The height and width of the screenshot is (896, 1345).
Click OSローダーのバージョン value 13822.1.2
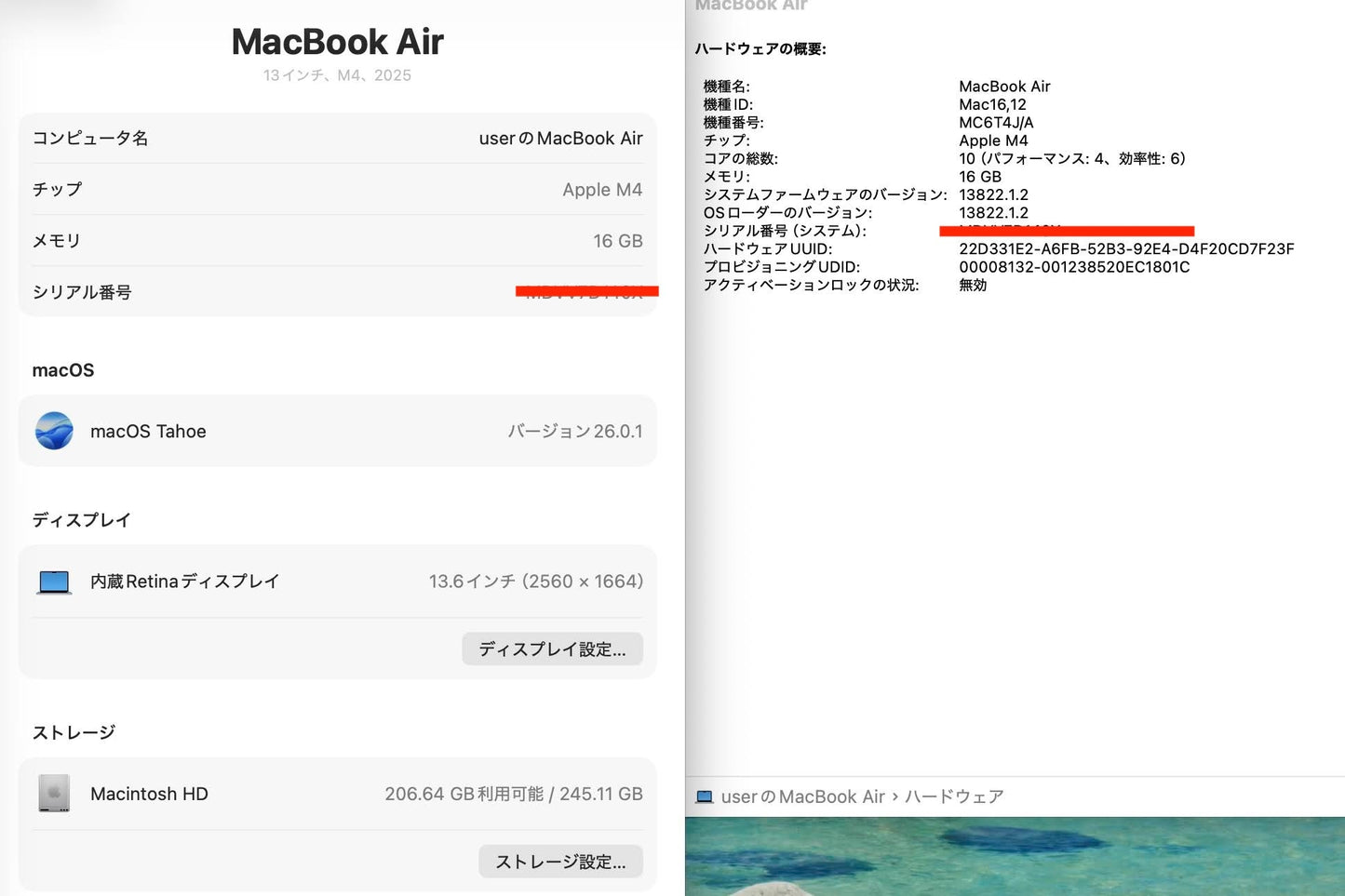tap(993, 213)
